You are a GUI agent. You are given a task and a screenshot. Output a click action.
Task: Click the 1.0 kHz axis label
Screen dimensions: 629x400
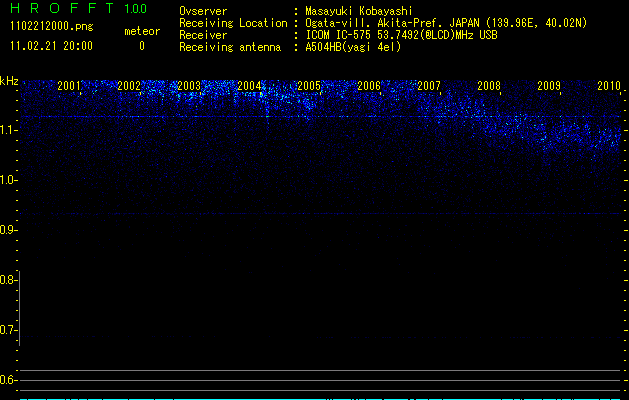click(x=8, y=180)
